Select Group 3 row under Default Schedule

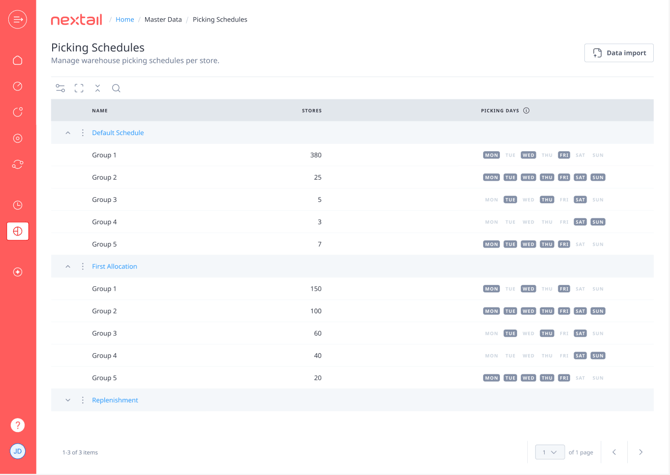tap(352, 199)
